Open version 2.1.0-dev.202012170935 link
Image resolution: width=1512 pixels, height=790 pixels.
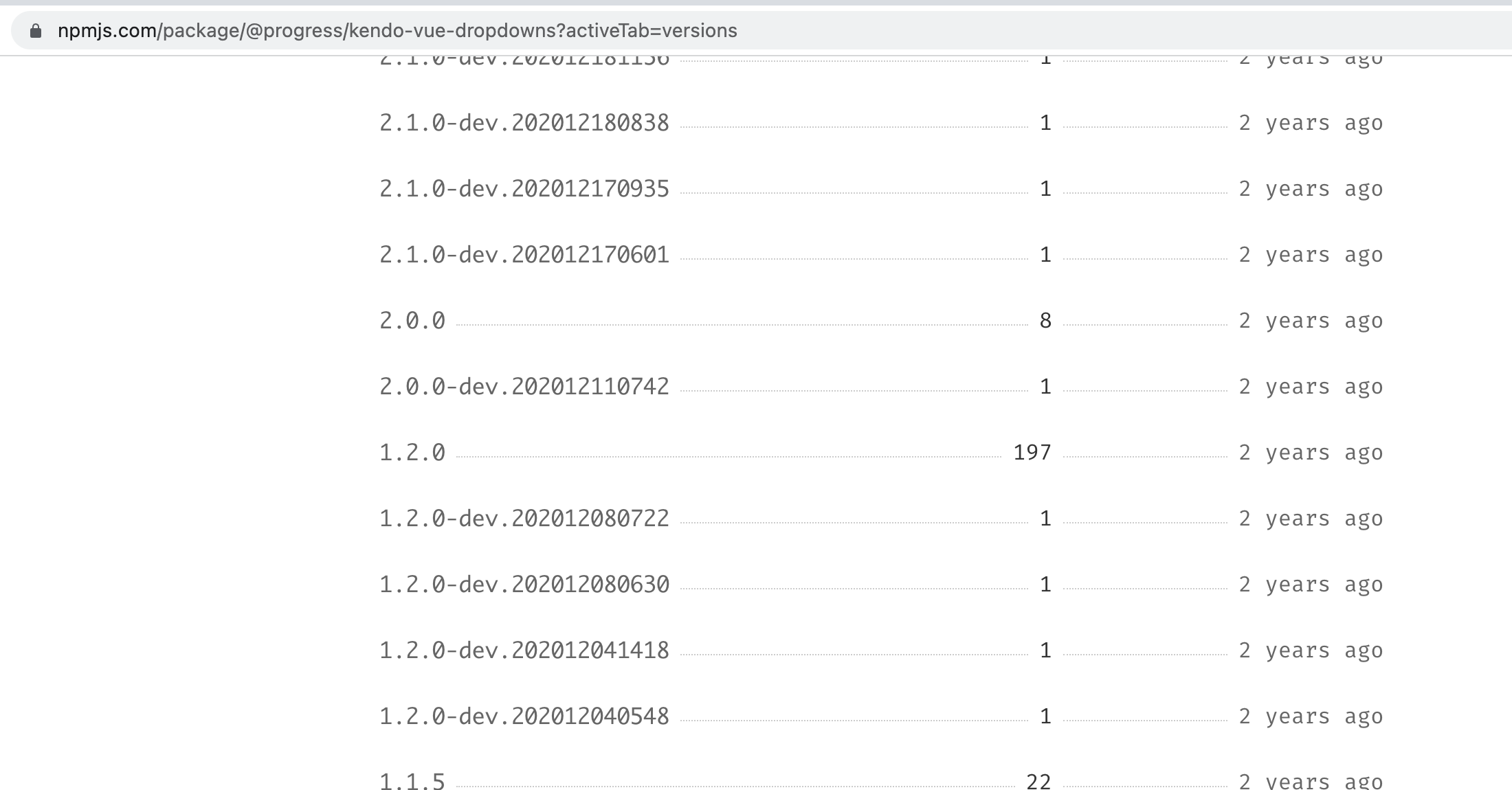click(524, 189)
